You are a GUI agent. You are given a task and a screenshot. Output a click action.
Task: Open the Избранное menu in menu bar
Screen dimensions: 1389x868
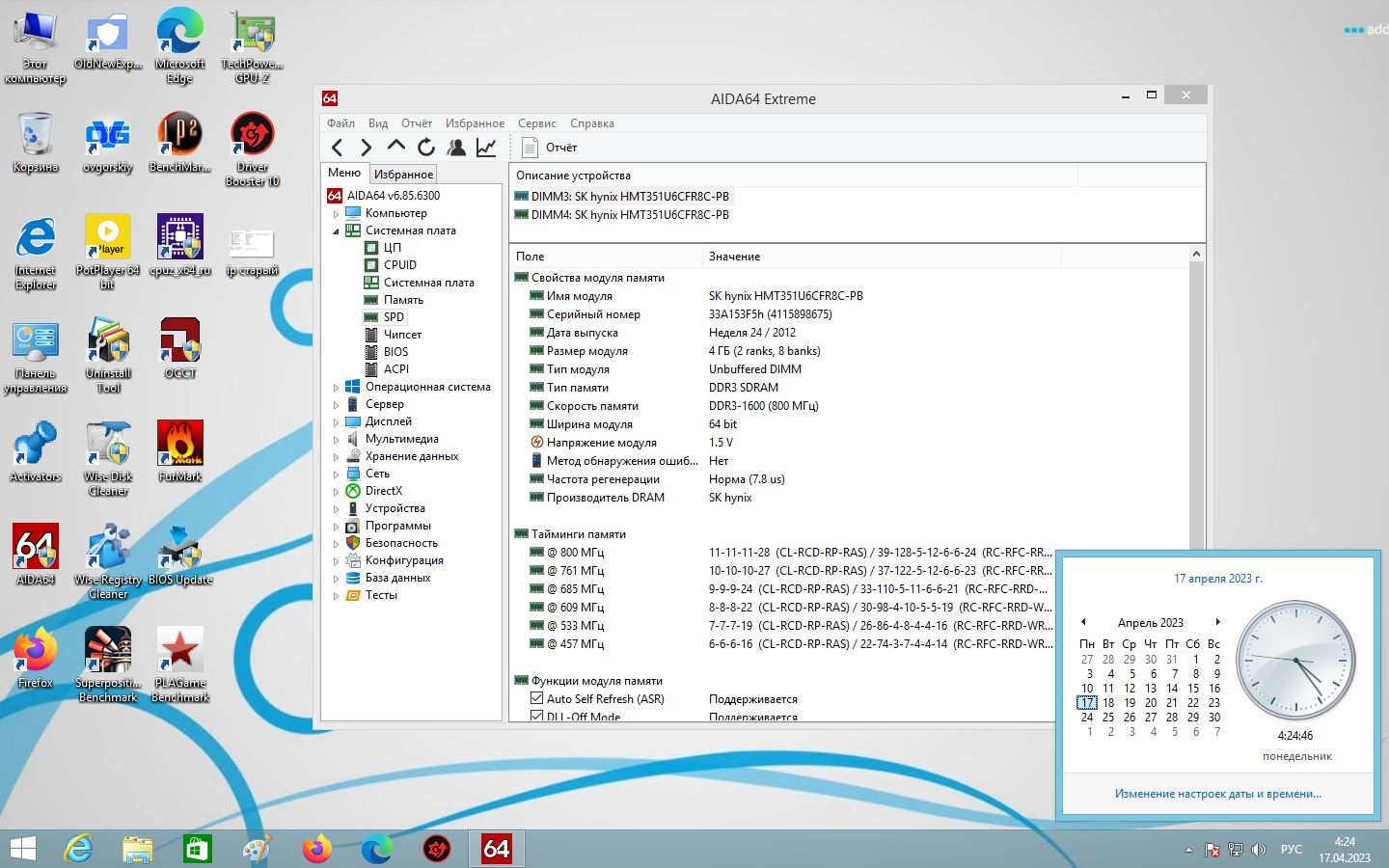click(475, 123)
